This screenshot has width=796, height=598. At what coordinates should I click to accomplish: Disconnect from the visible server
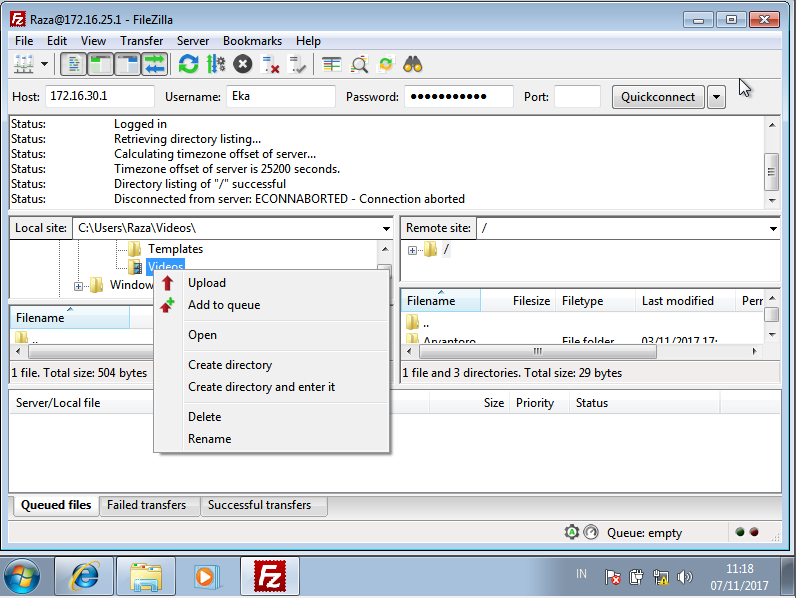pos(270,64)
